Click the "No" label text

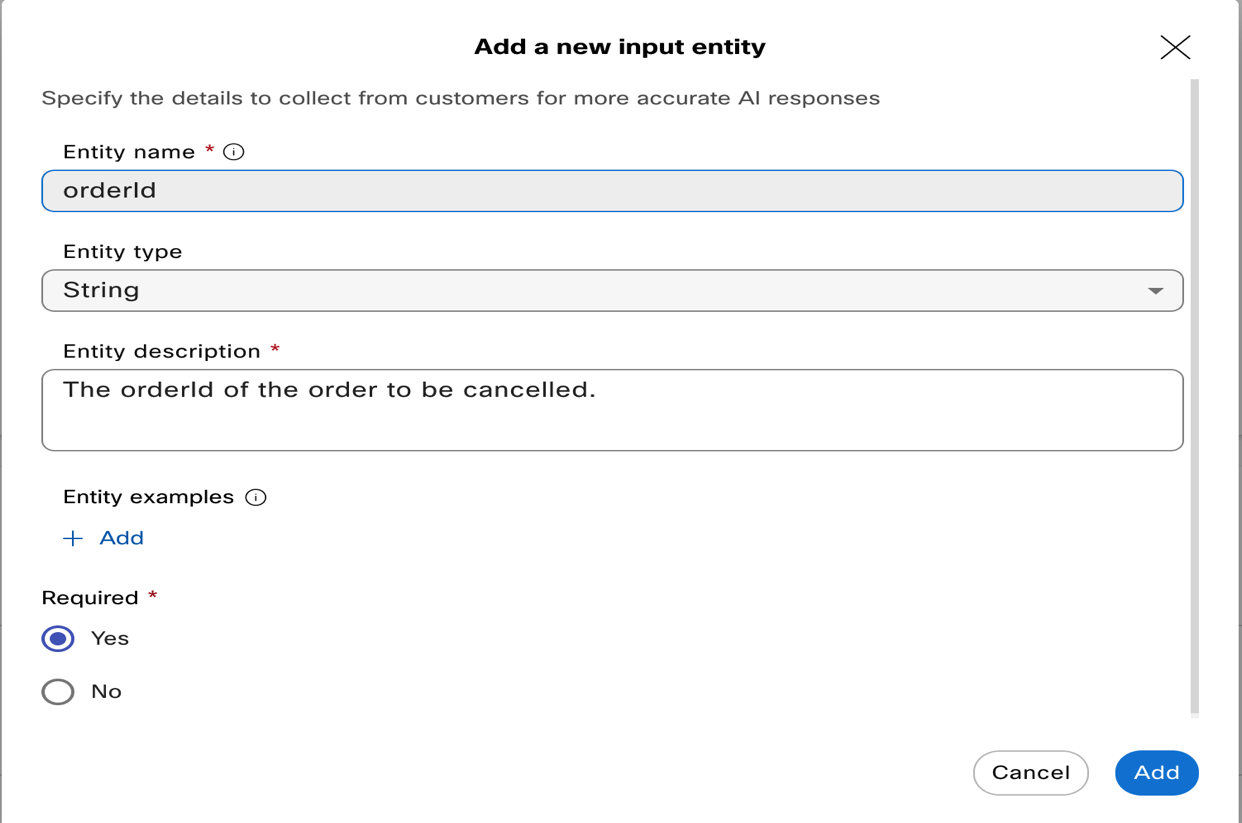(106, 692)
